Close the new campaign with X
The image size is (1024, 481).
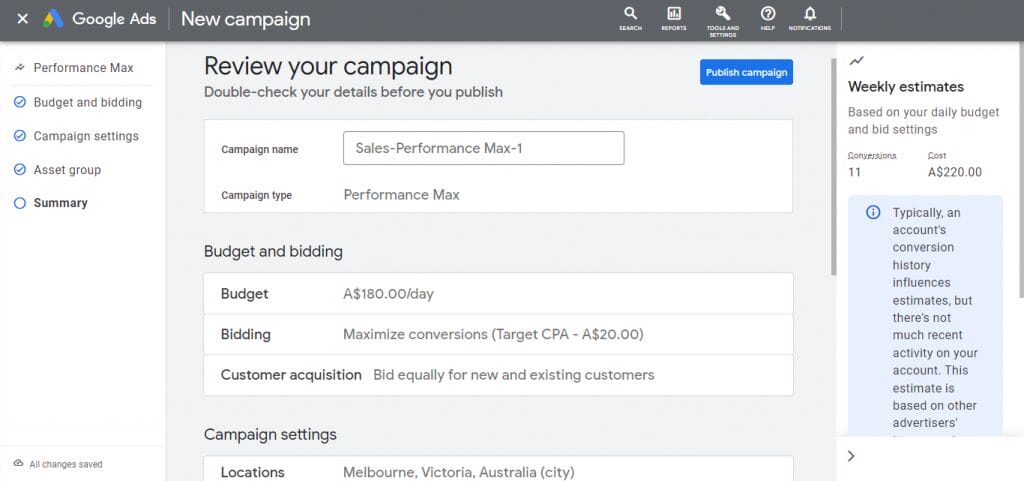(22, 19)
